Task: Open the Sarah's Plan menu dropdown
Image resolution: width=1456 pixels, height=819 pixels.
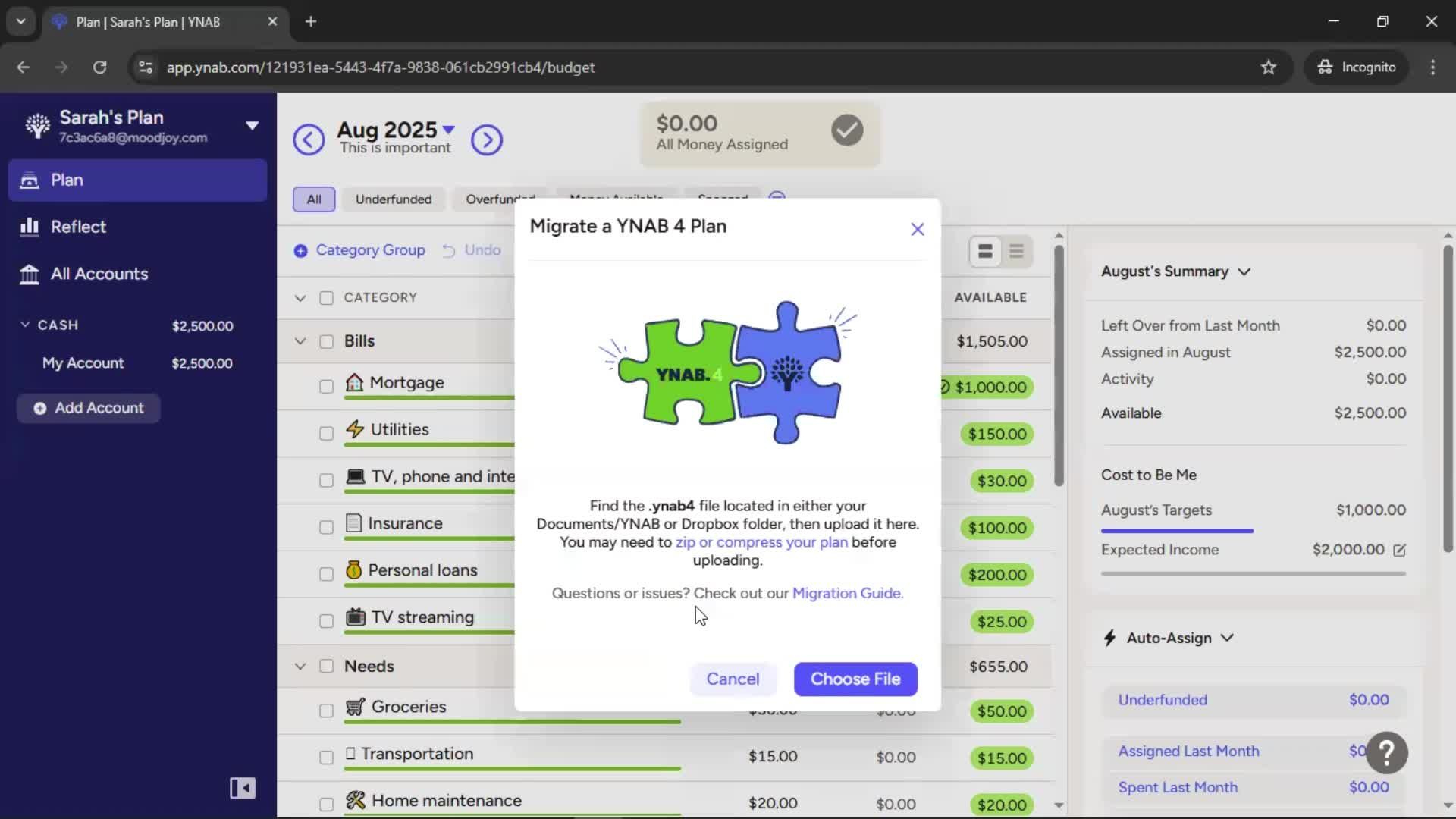Action: click(x=252, y=126)
